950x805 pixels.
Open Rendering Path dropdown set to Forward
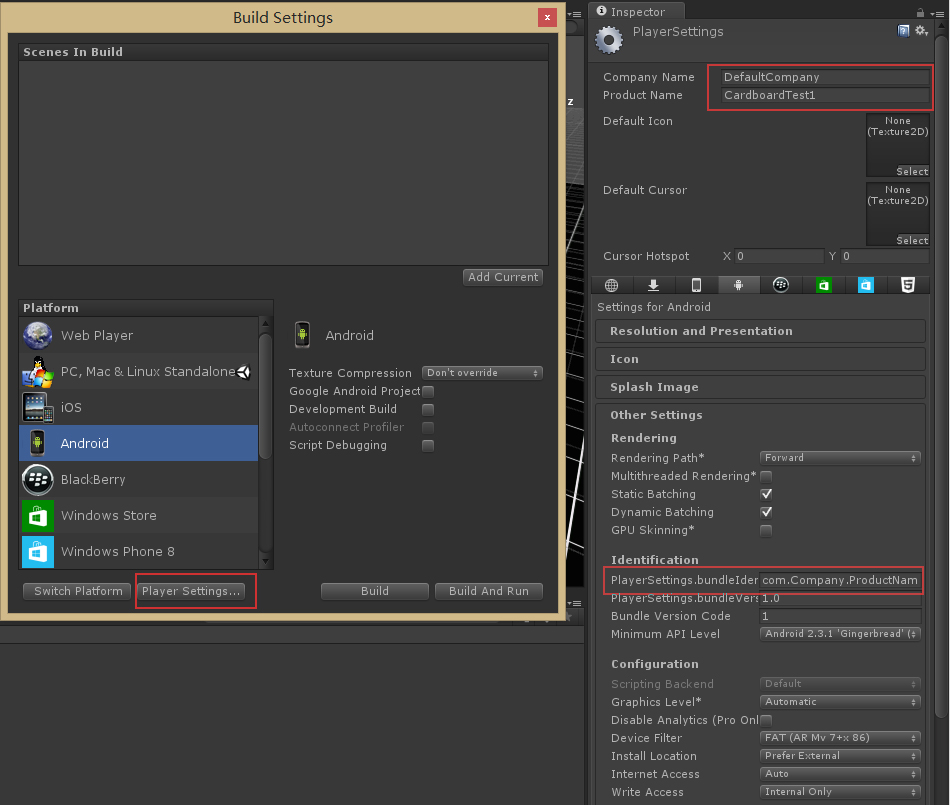[x=840, y=458]
